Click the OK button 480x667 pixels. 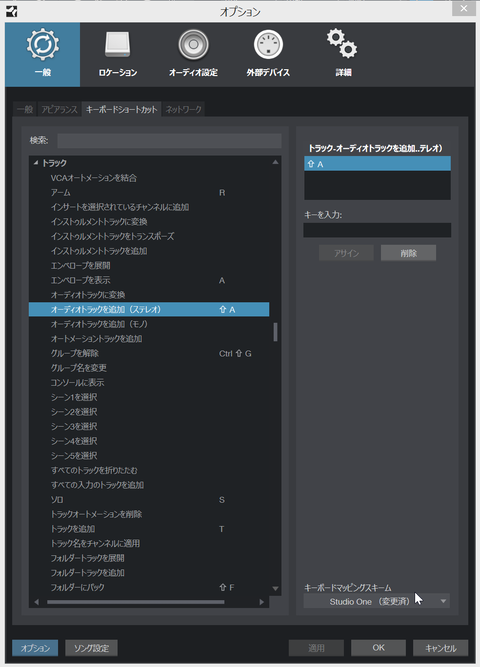click(378, 648)
